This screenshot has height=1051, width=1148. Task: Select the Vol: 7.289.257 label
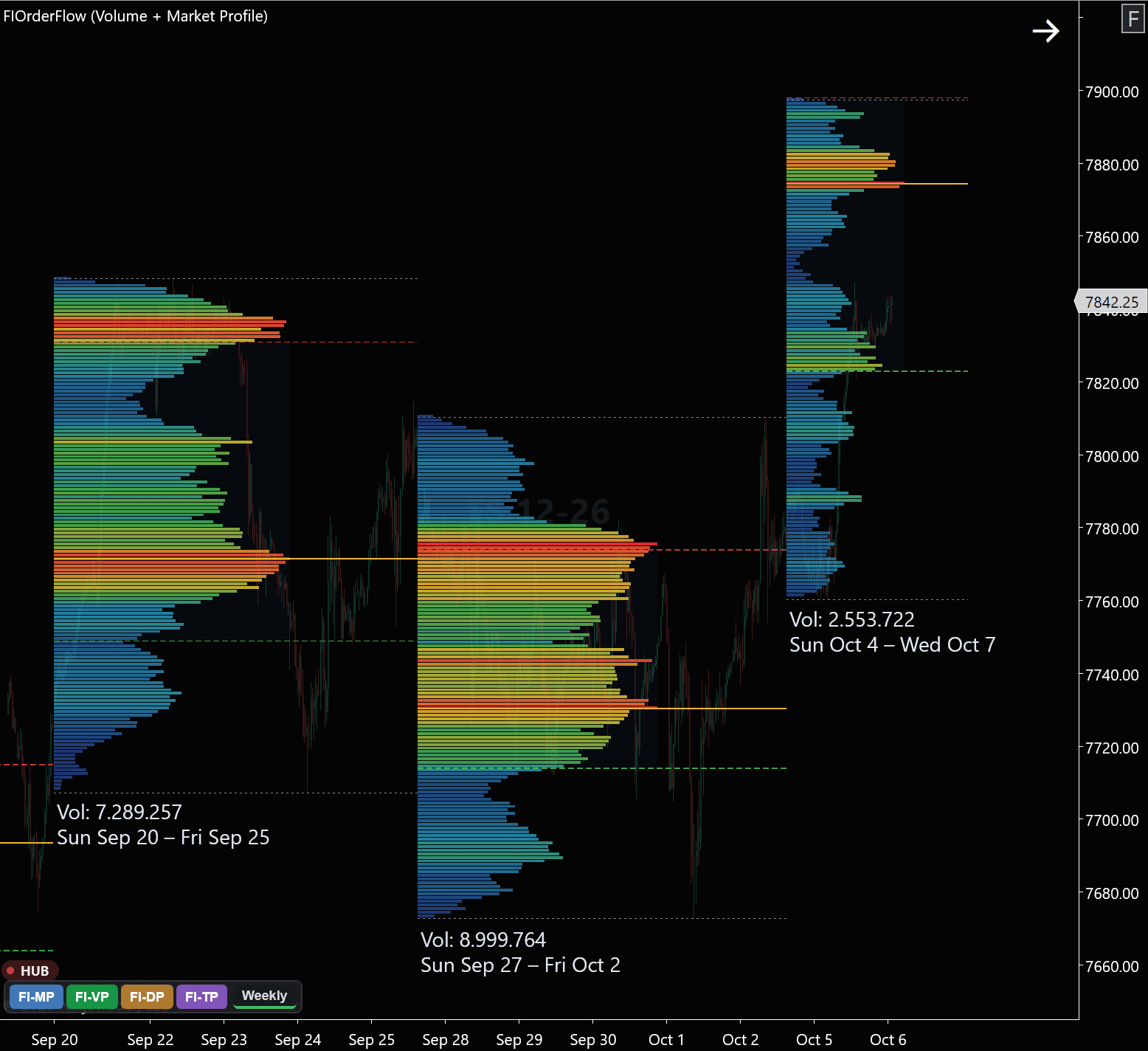coord(120,812)
